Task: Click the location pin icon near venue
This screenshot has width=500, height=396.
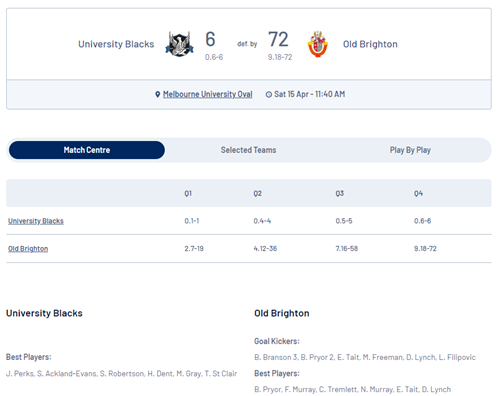Action: (x=158, y=94)
